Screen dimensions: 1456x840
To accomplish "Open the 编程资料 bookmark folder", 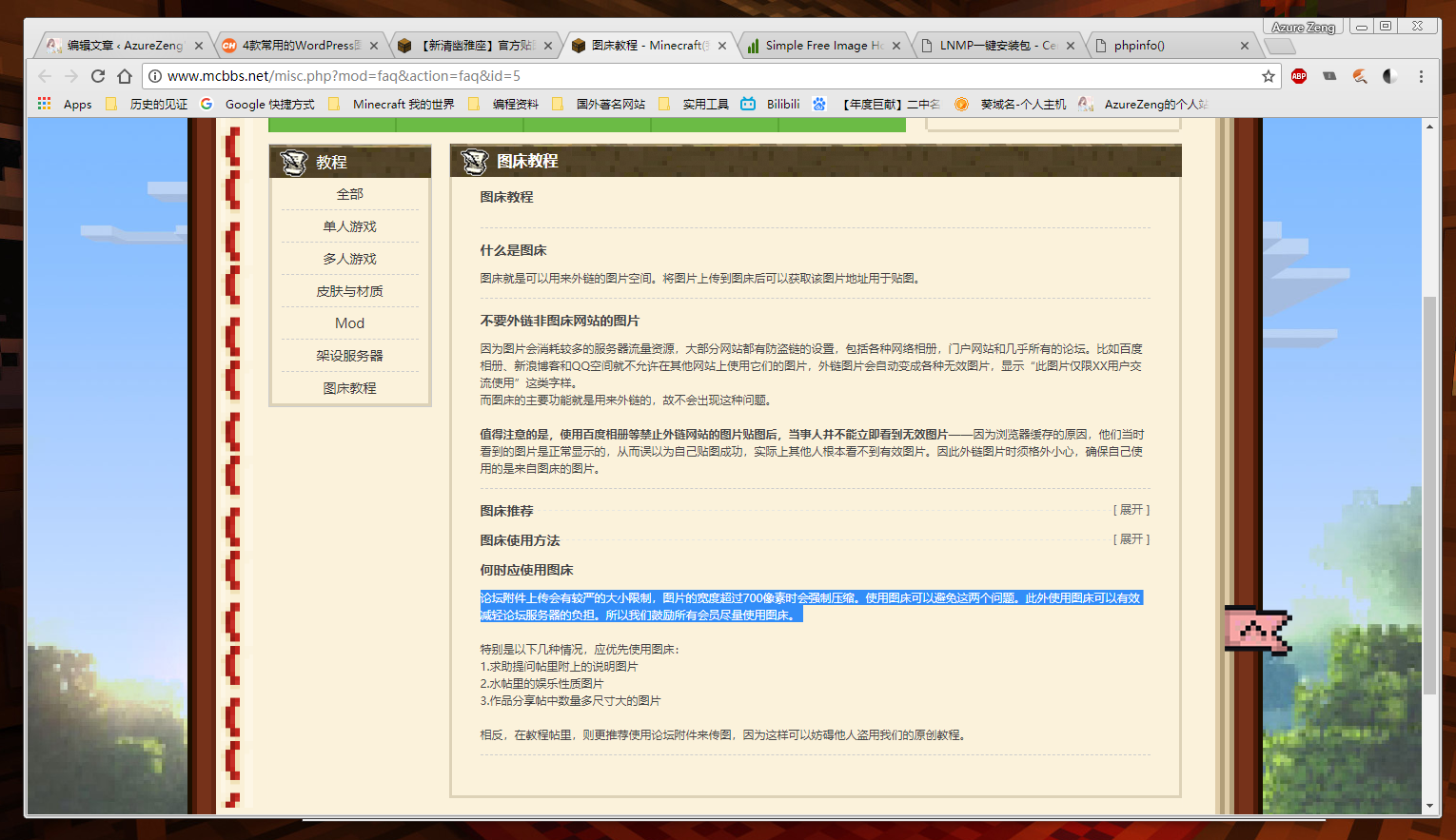I will click(503, 104).
